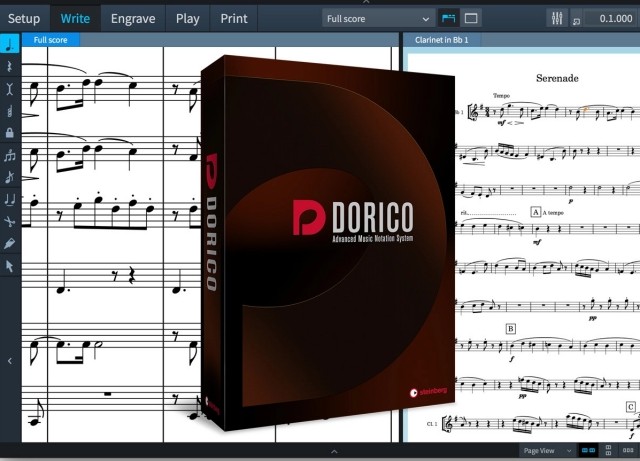The width and height of the screenshot is (640, 461).
Task: Select vertical pages arrangement icon
Action: [x=608, y=450]
